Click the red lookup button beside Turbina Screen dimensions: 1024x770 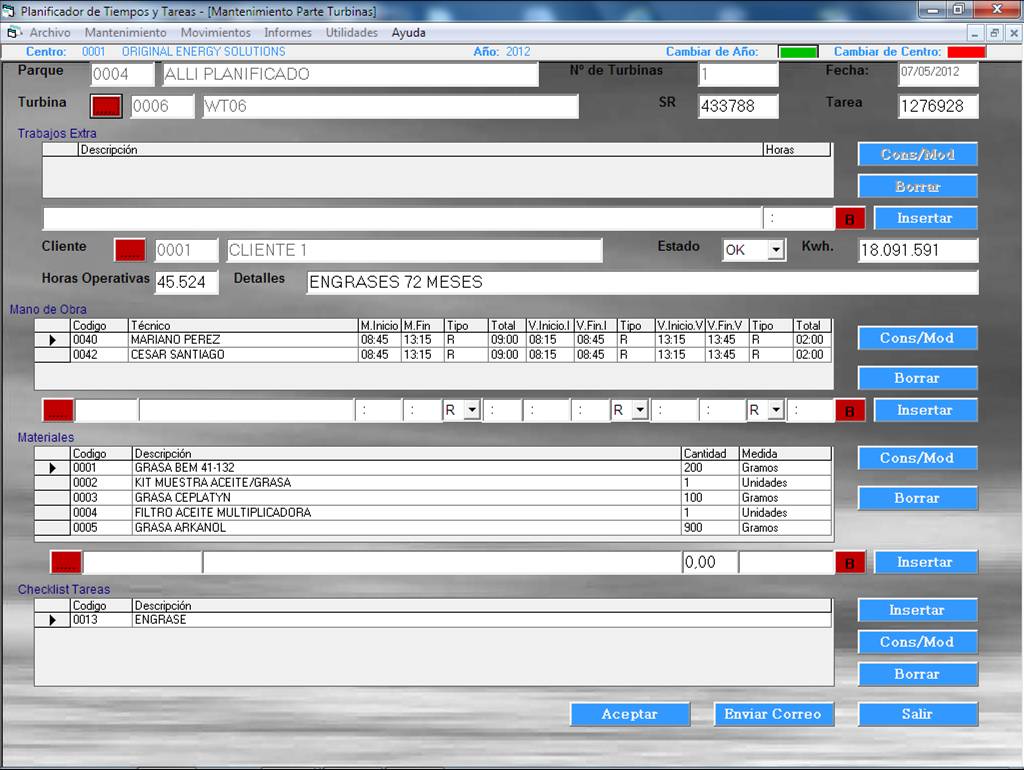[x=105, y=106]
